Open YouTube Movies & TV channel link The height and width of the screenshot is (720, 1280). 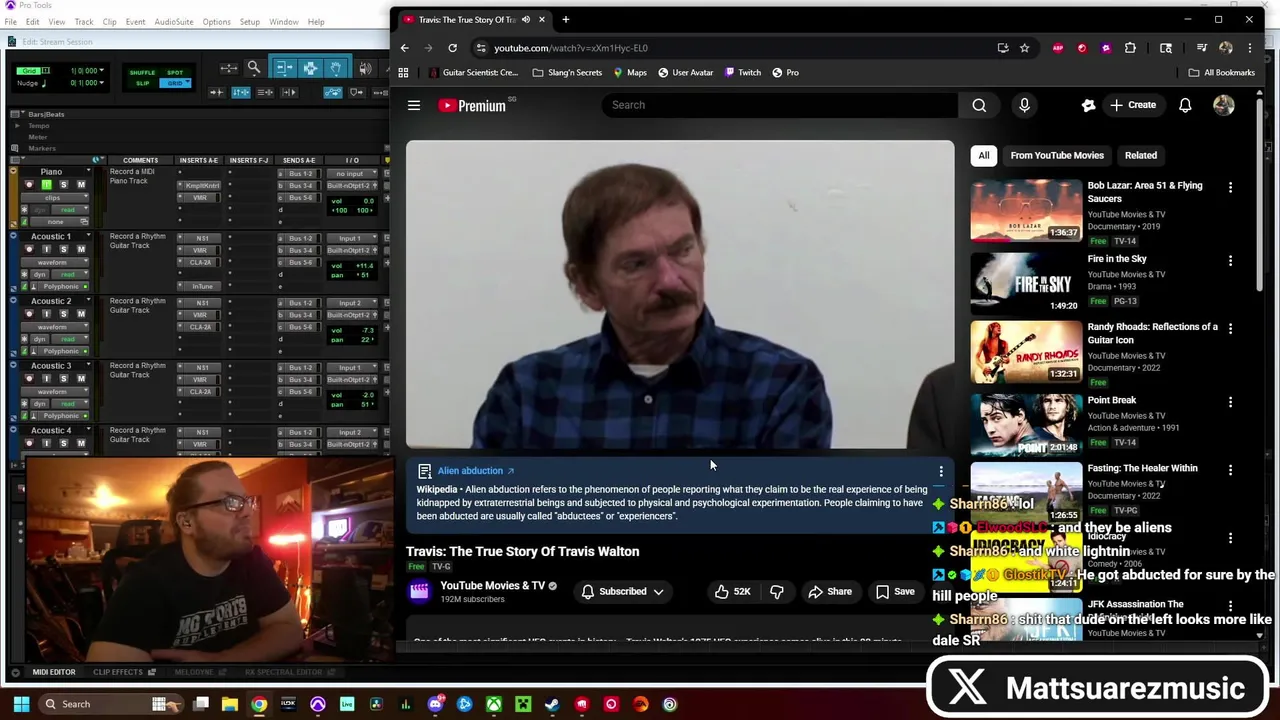coord(492,586)
